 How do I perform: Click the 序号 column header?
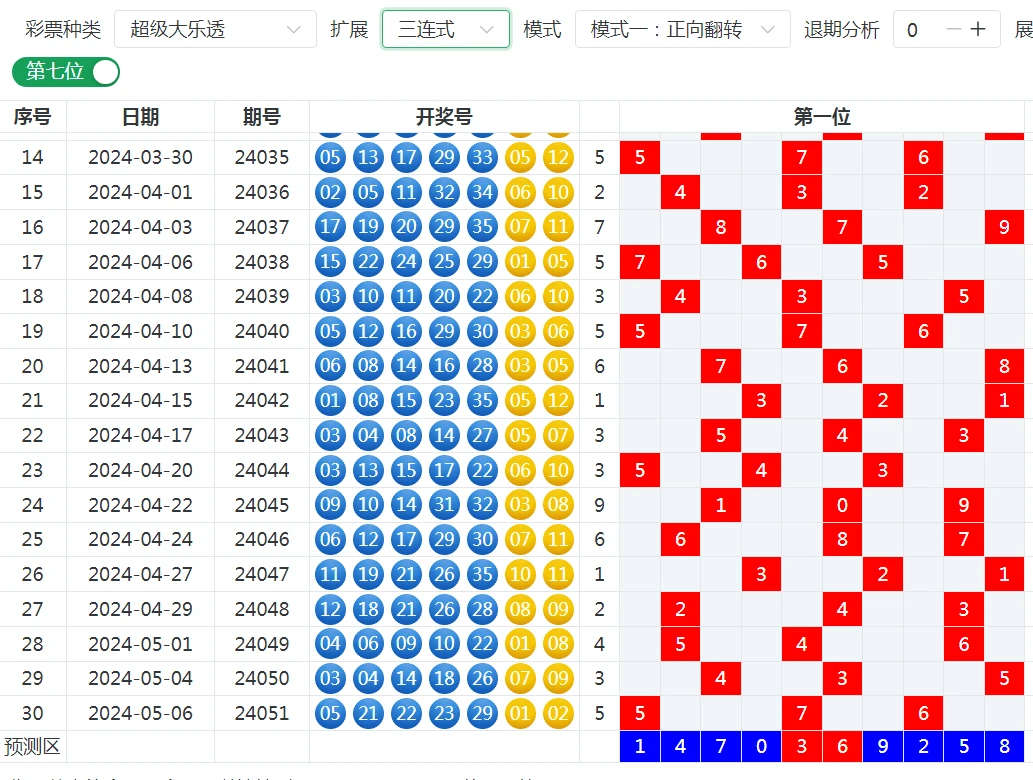pyautogui.click(x=32, y=117)
